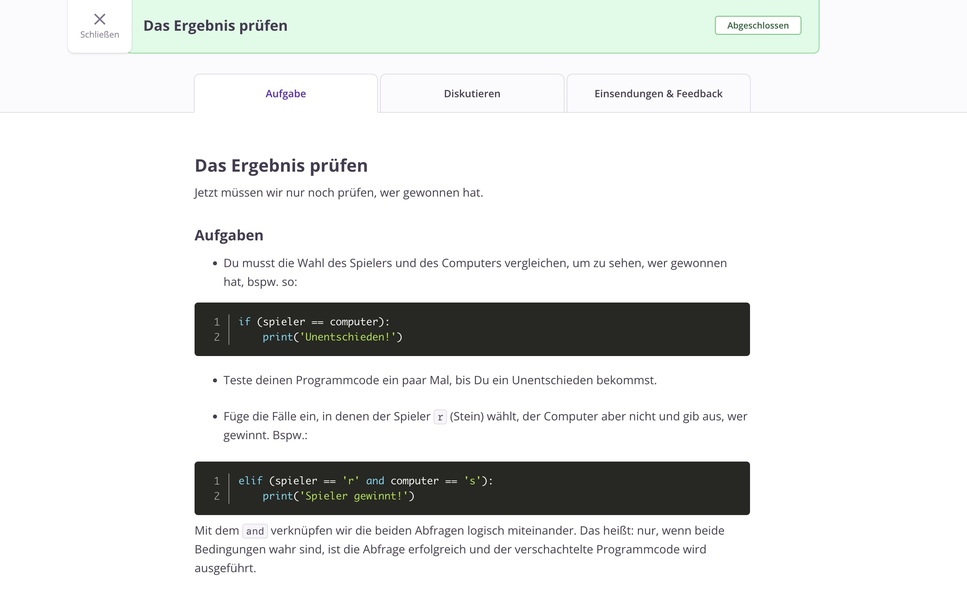This screenshot has width=967, height=600.
Task: Click the elif code line in second block
Action: (x=365, y=481)
